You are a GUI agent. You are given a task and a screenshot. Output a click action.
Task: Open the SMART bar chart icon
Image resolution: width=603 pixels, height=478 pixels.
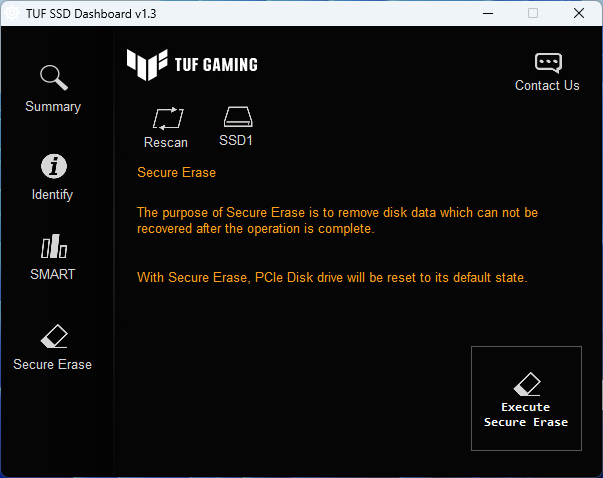pyautogui.click(x=54, y=246)
